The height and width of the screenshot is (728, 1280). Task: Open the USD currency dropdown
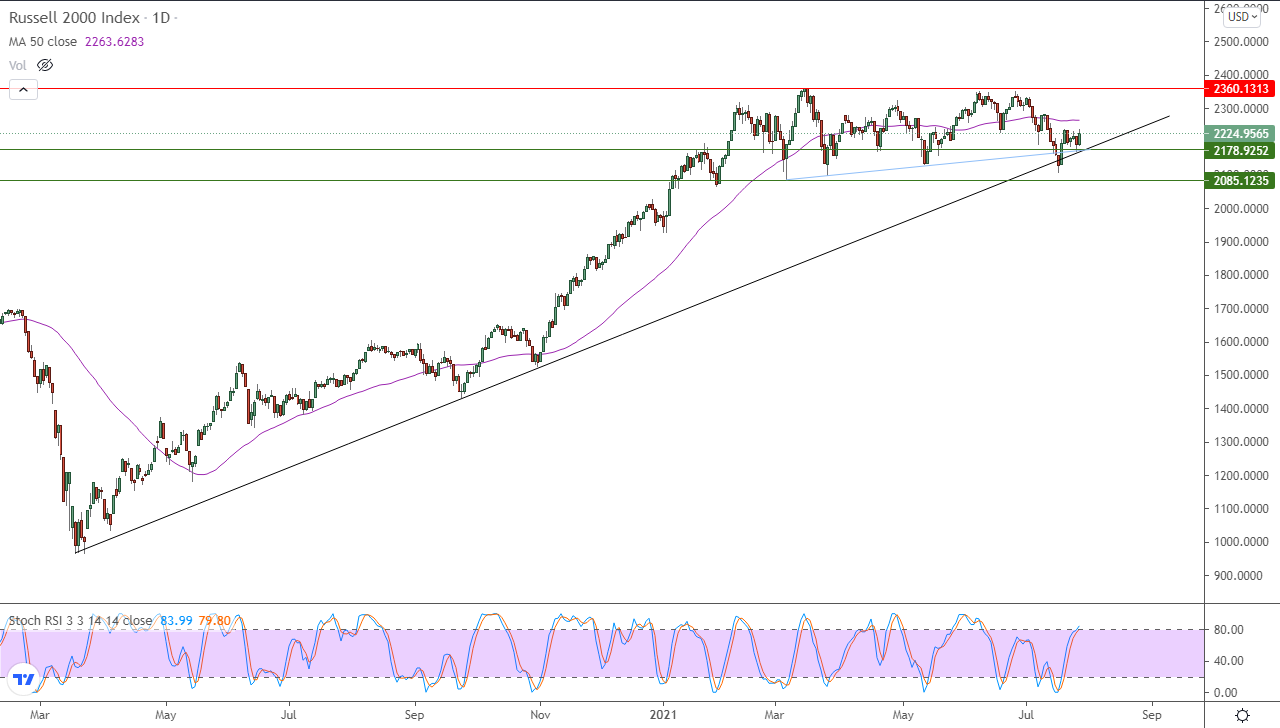point(1243,16)
